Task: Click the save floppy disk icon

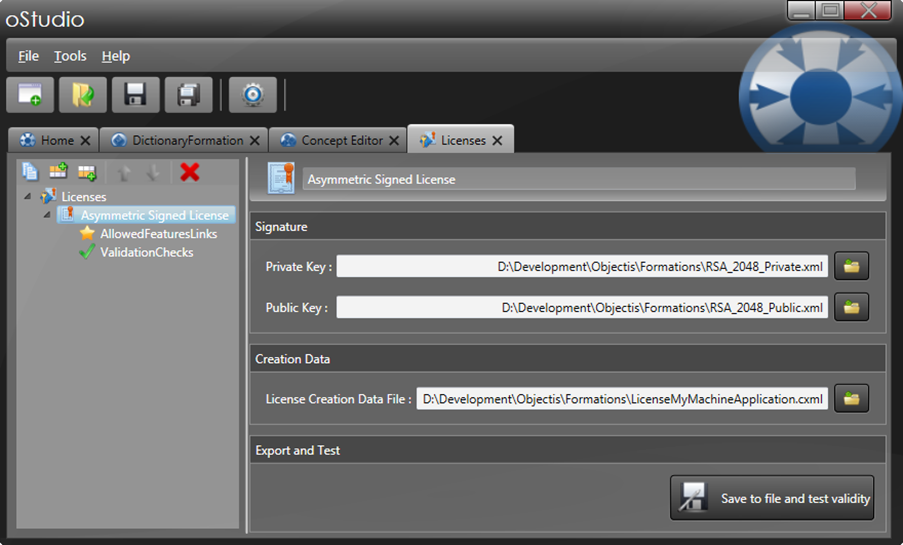Action: tap(135, 94)
